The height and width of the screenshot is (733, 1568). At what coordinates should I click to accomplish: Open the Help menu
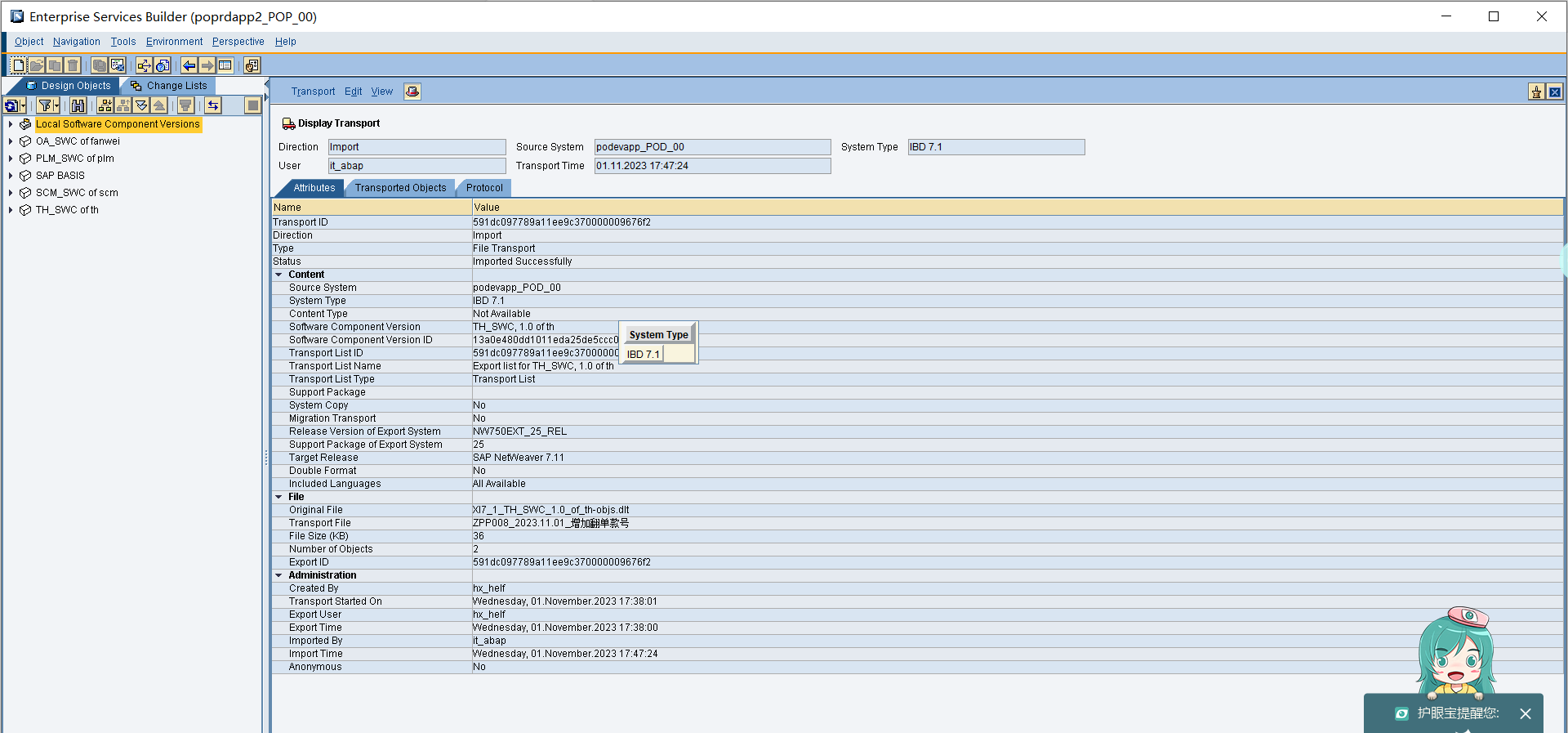[286, 42]
